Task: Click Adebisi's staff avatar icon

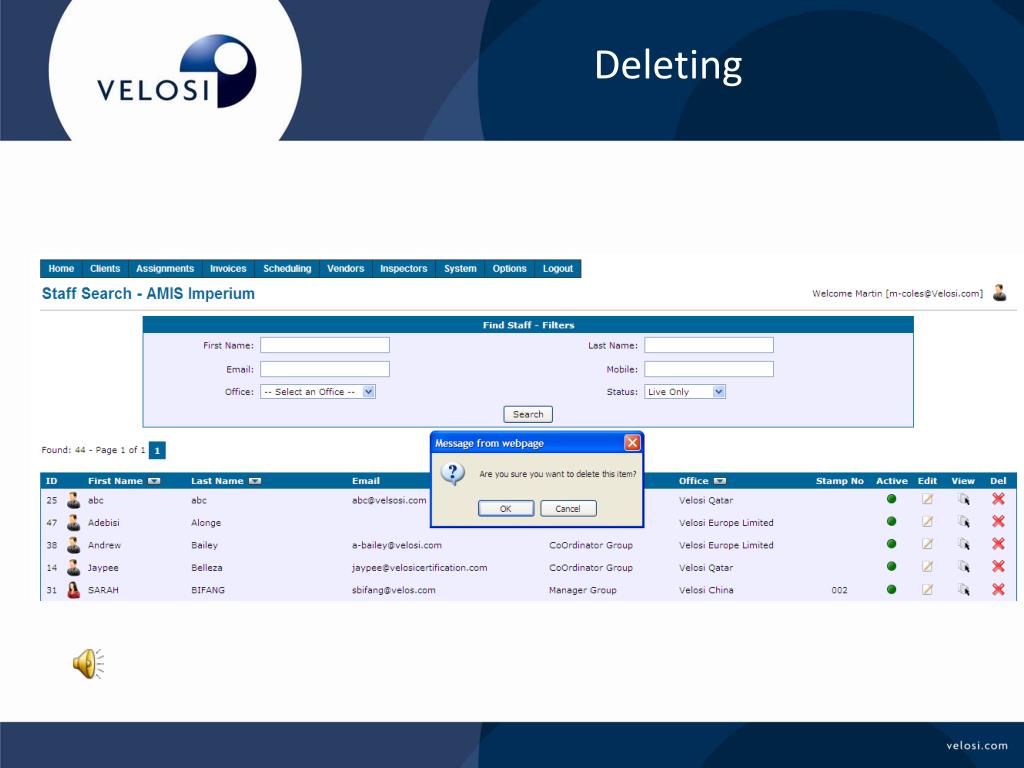Action: pos(73,522)
